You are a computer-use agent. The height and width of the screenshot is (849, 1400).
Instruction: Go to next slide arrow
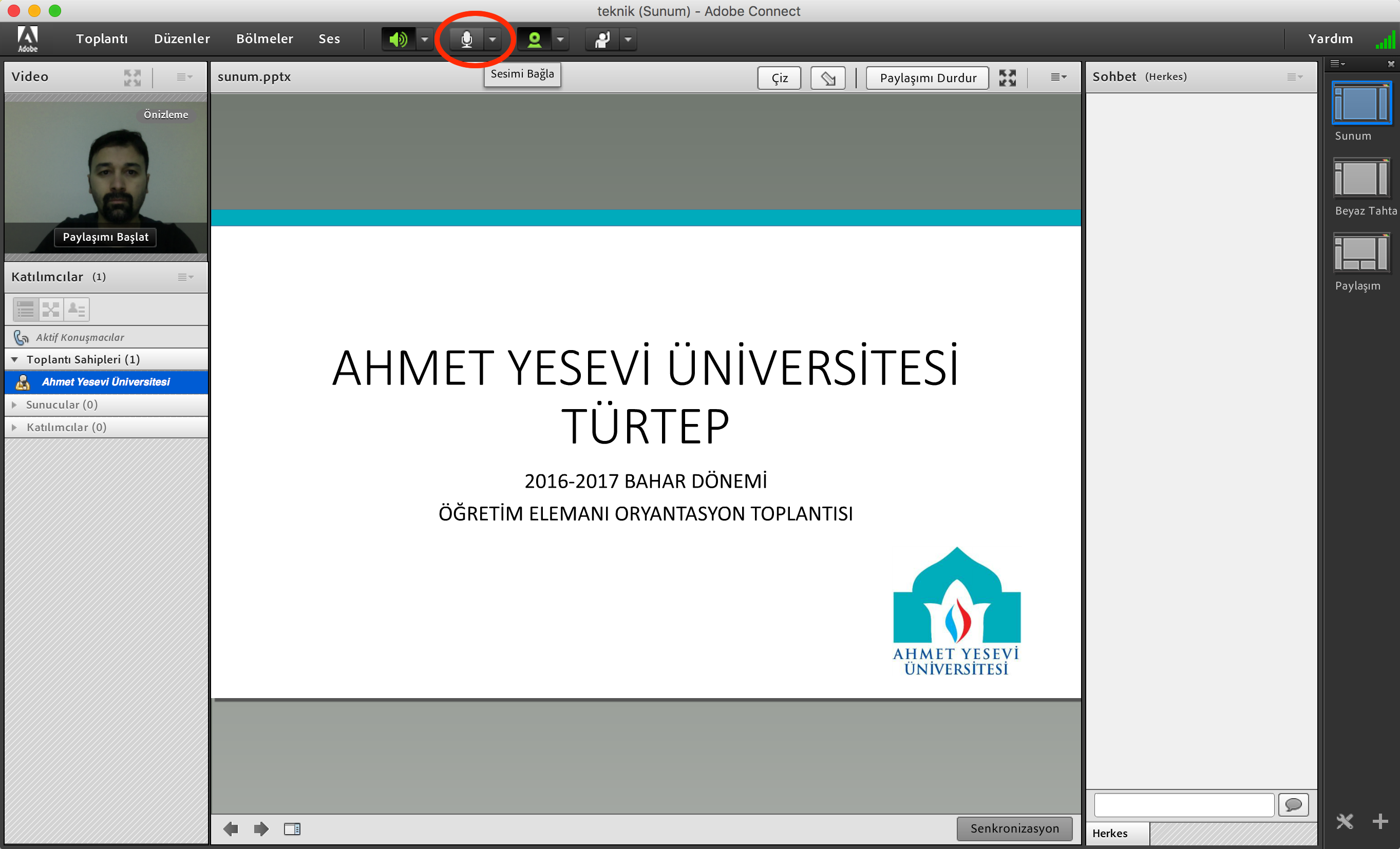coord(261,829)
